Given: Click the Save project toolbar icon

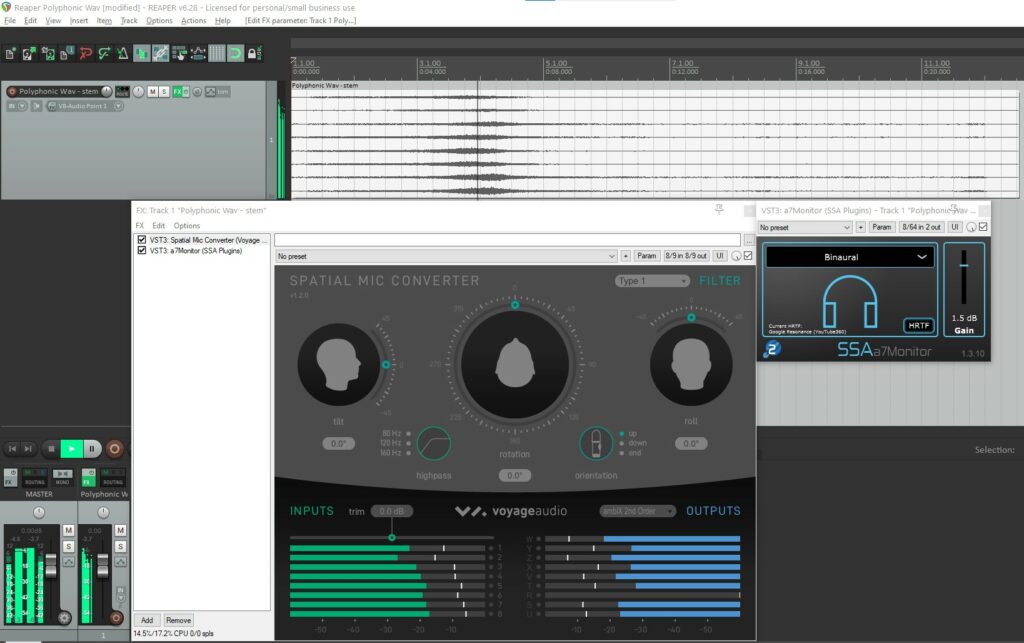Looking at the screenshot, I should tap(48, 54).
